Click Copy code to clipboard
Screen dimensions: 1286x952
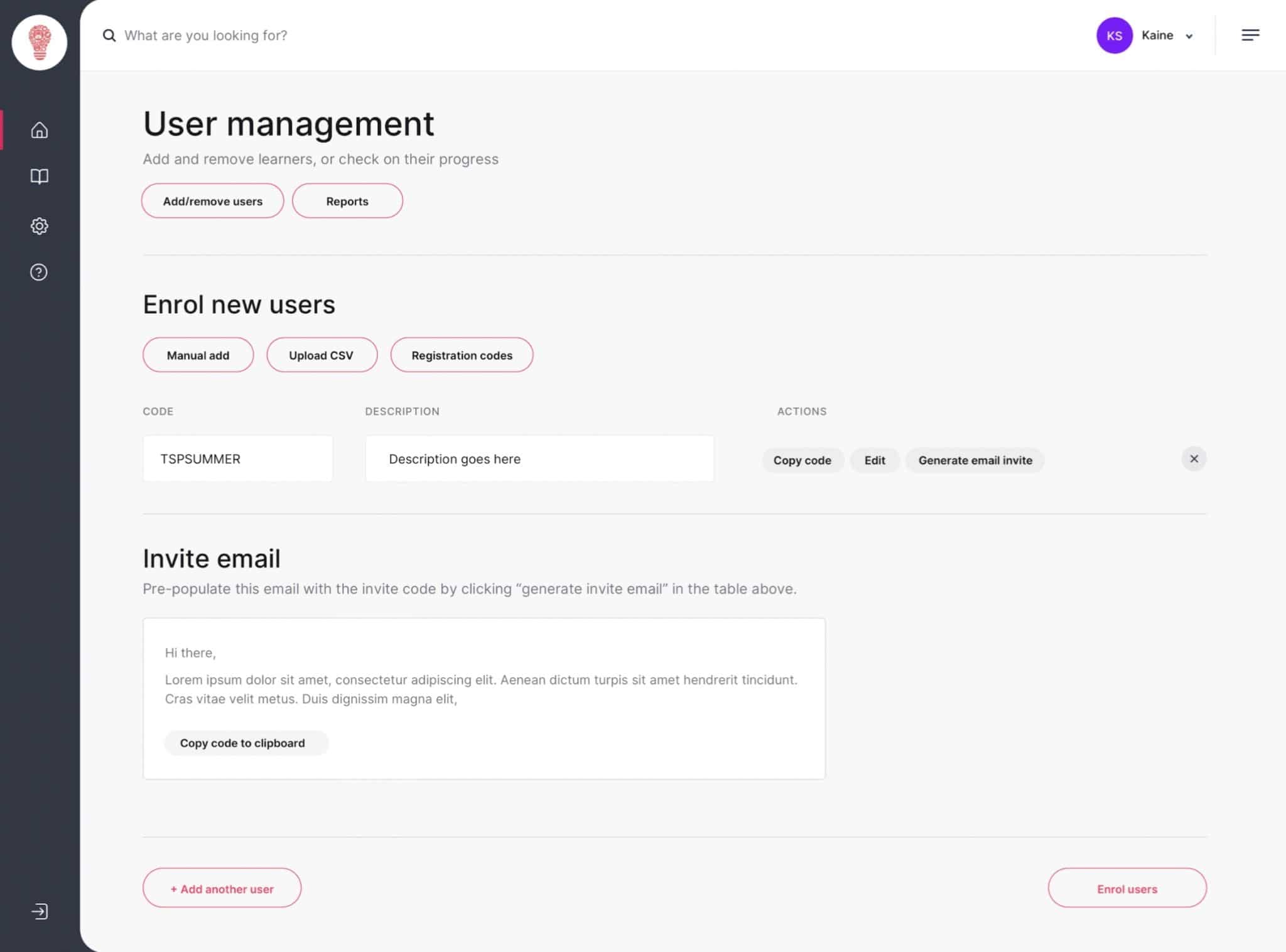(246, 743)
